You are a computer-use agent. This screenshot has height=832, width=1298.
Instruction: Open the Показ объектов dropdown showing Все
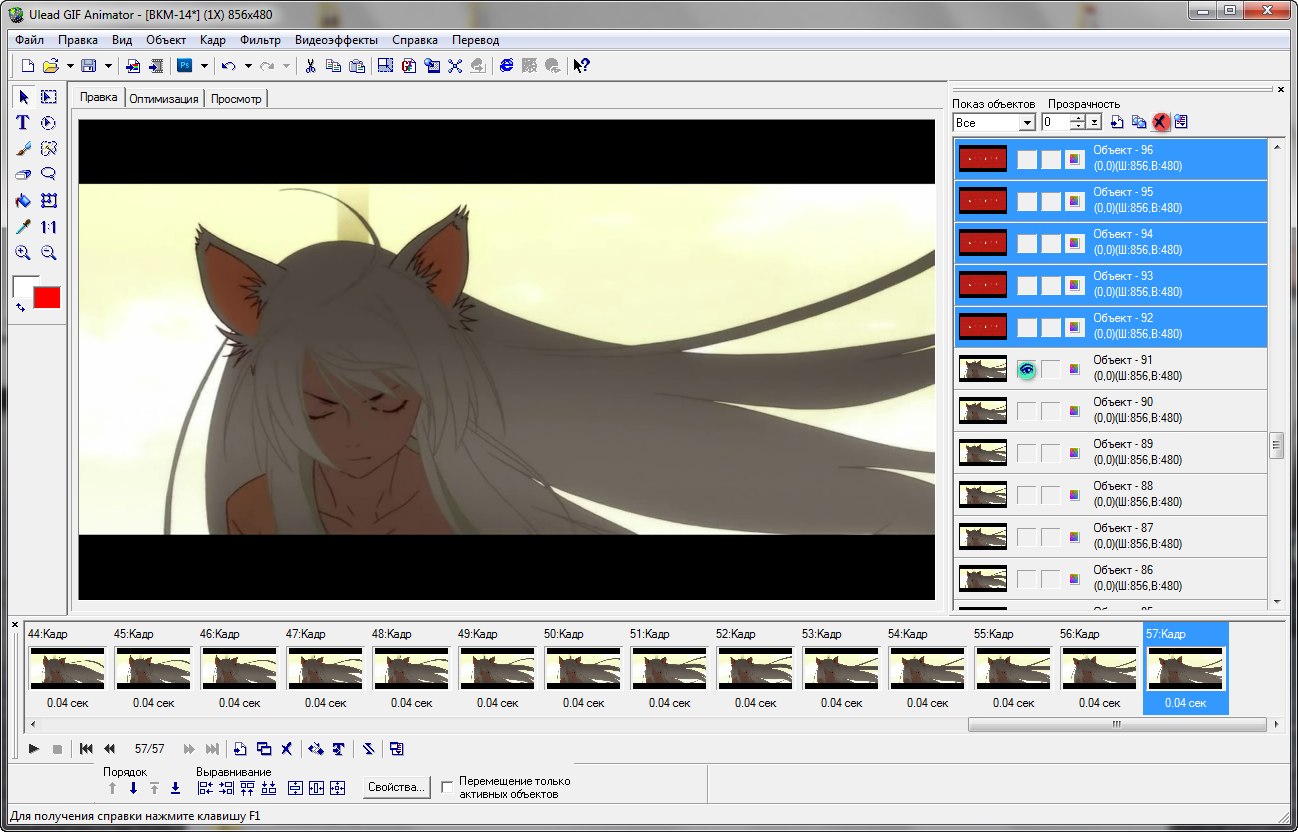[x=1027, y=123]
